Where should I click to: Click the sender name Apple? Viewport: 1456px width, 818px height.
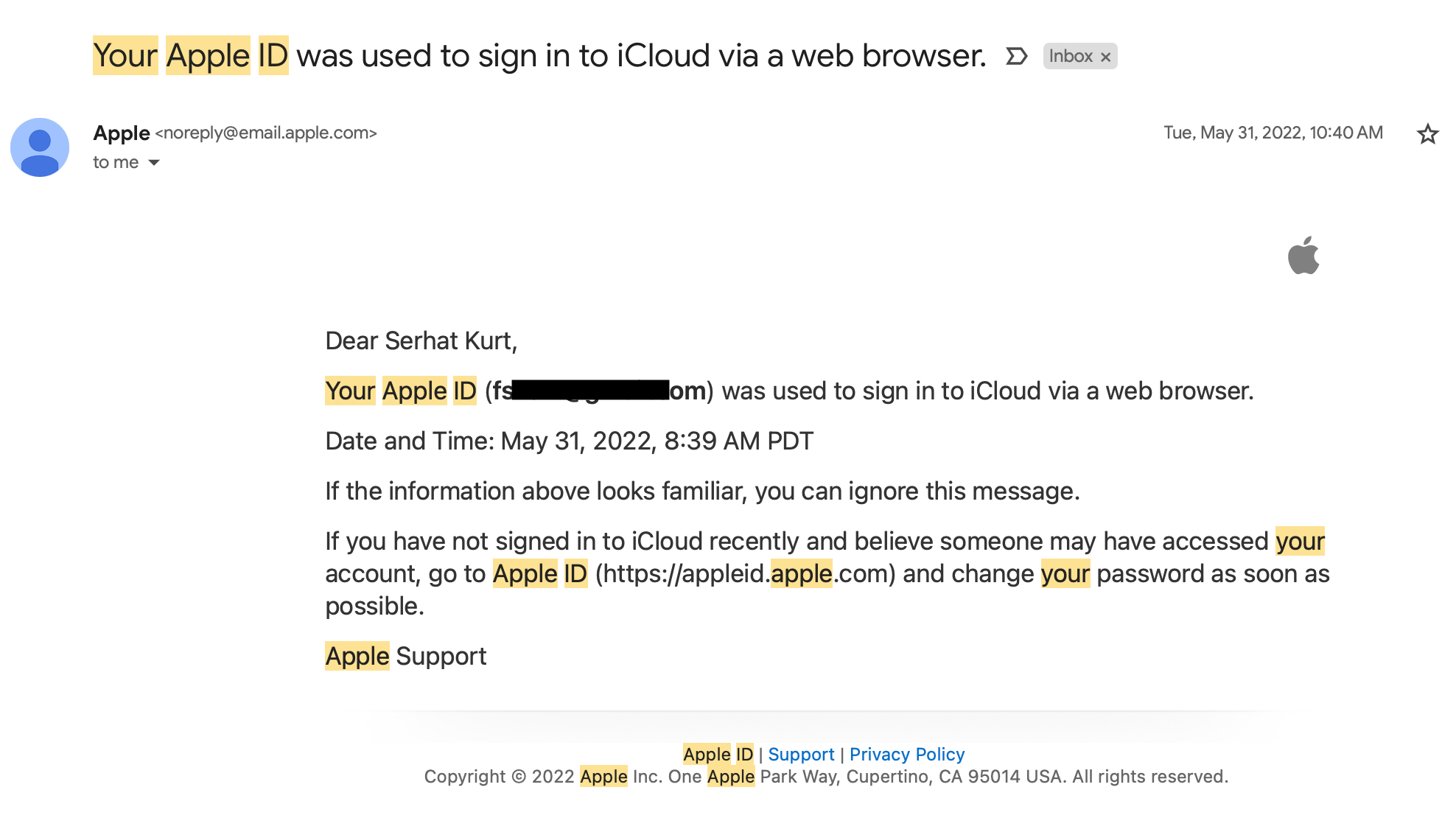[122, 133]
